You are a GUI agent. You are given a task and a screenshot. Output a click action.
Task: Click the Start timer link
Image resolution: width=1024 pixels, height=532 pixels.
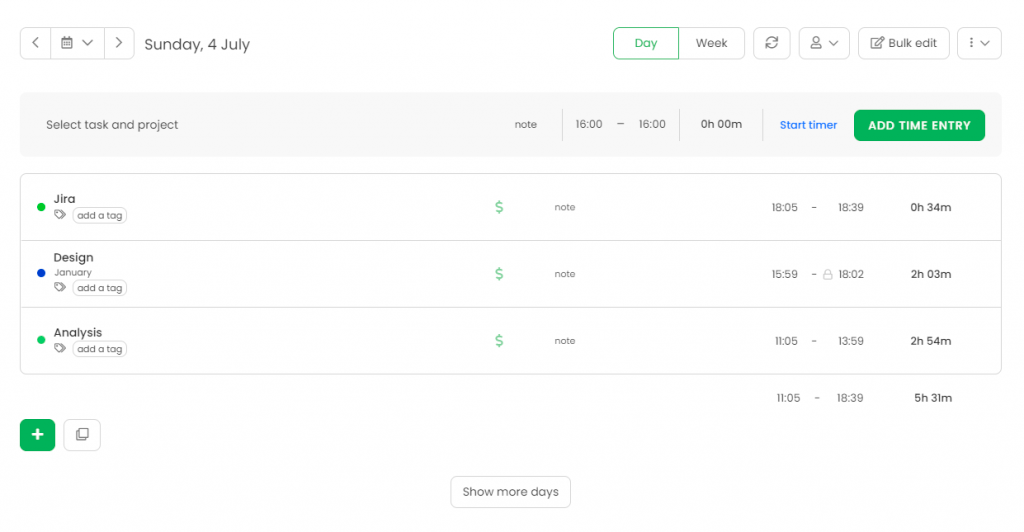tap(808, 125)
